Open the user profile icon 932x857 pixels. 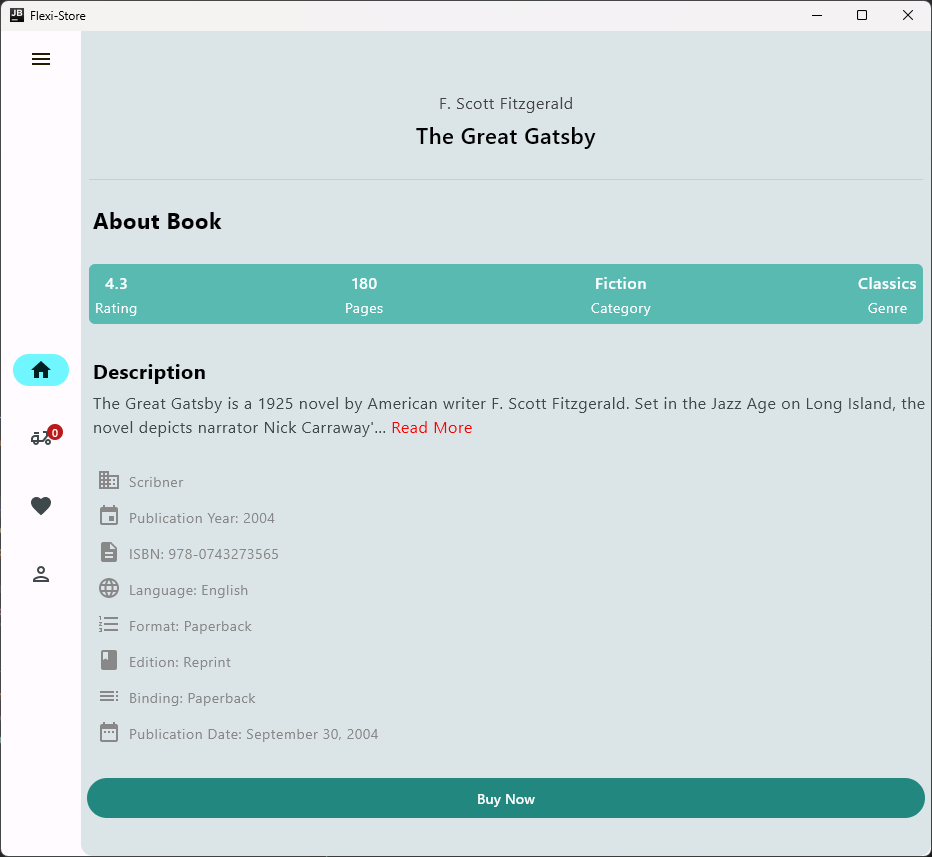click(x=41, y=574)
